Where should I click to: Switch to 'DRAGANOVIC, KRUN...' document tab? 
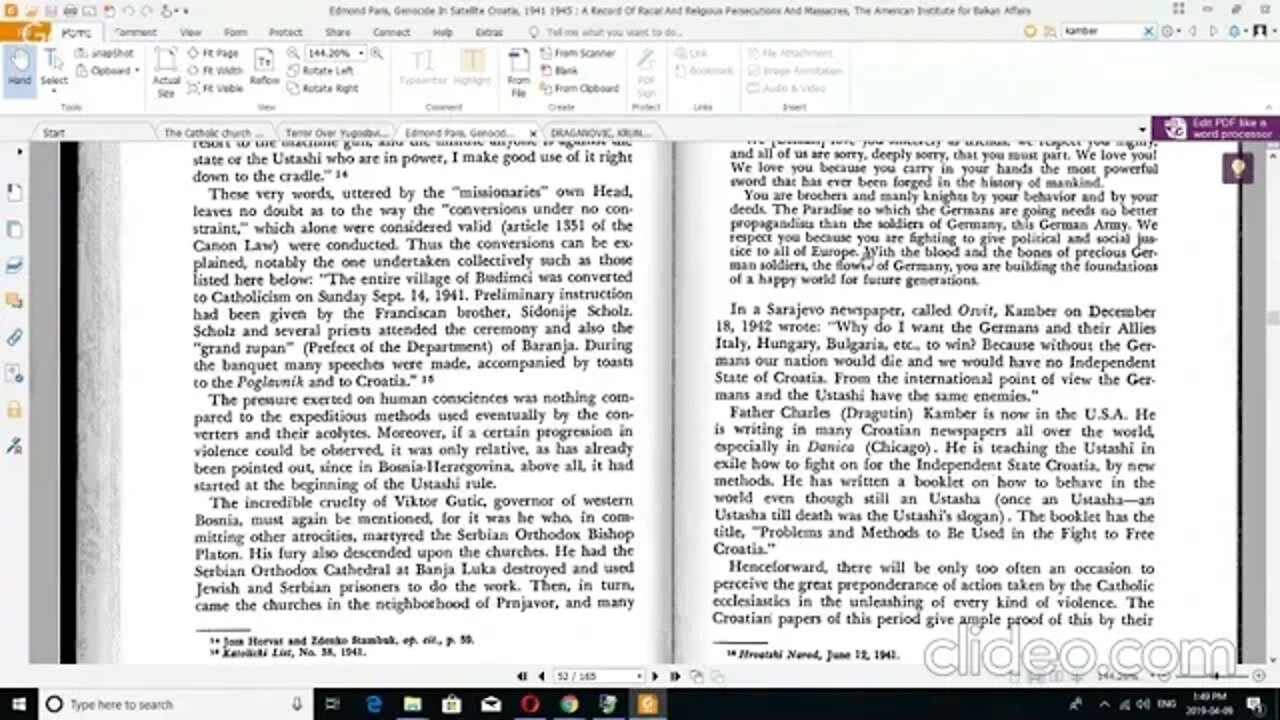[x=600, y=132]
